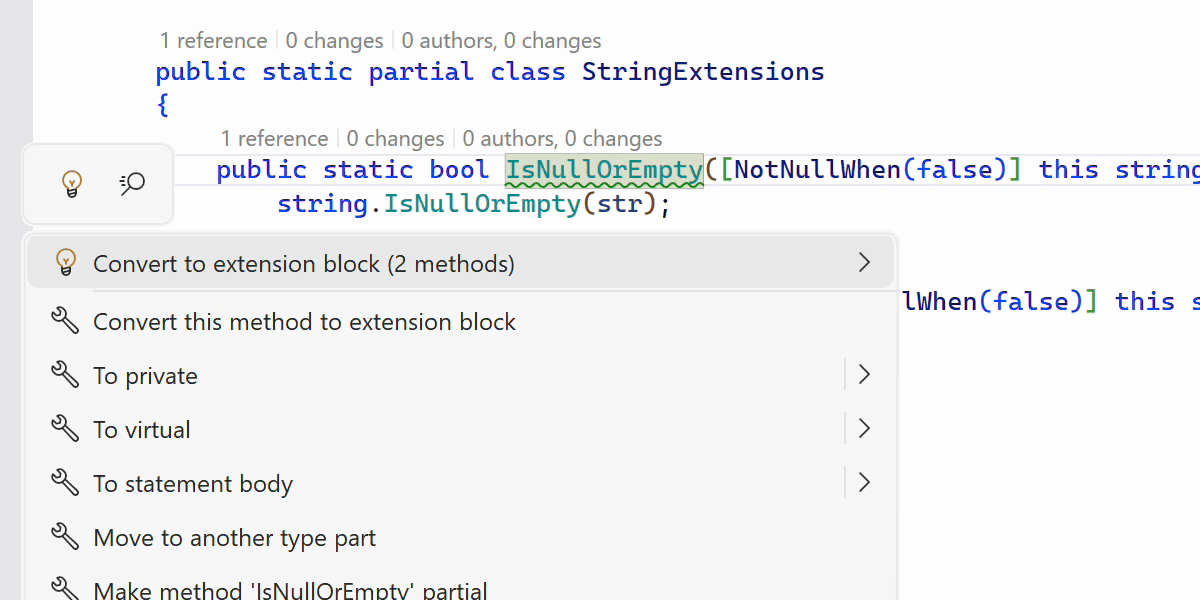The width and height of the screenshot is (1200, 600).
Task: Open the 1 reference link above class
Action: click(x=213, y=41)
